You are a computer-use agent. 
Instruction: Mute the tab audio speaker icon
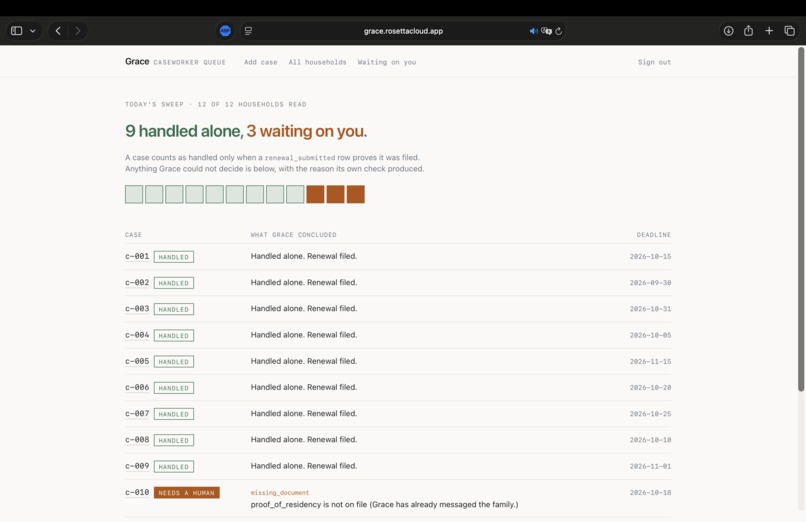coord(534,31)
